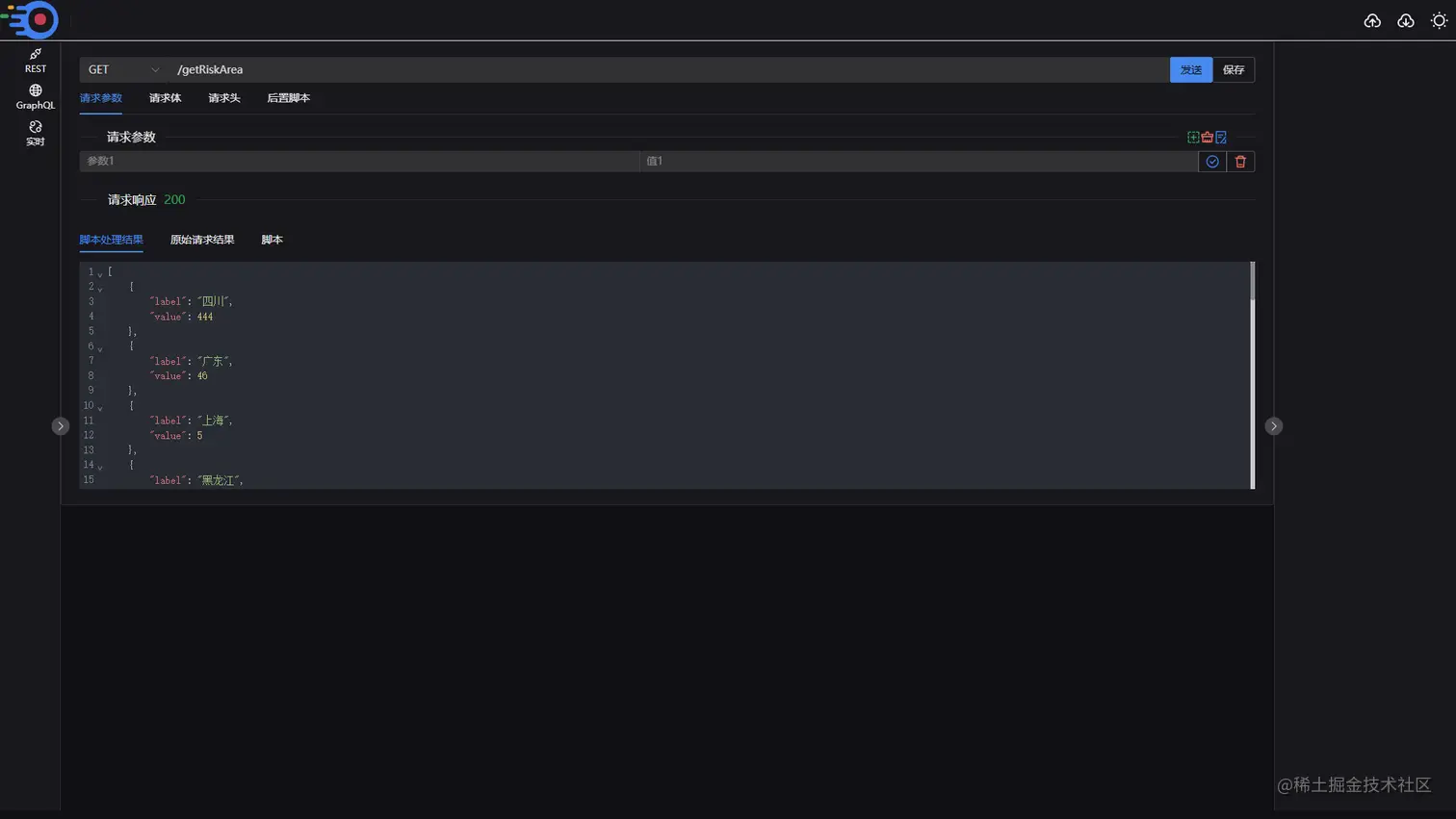Open the REST panel in sidebar
Screen dimensions: 1456x819
[x=36, y=61]
